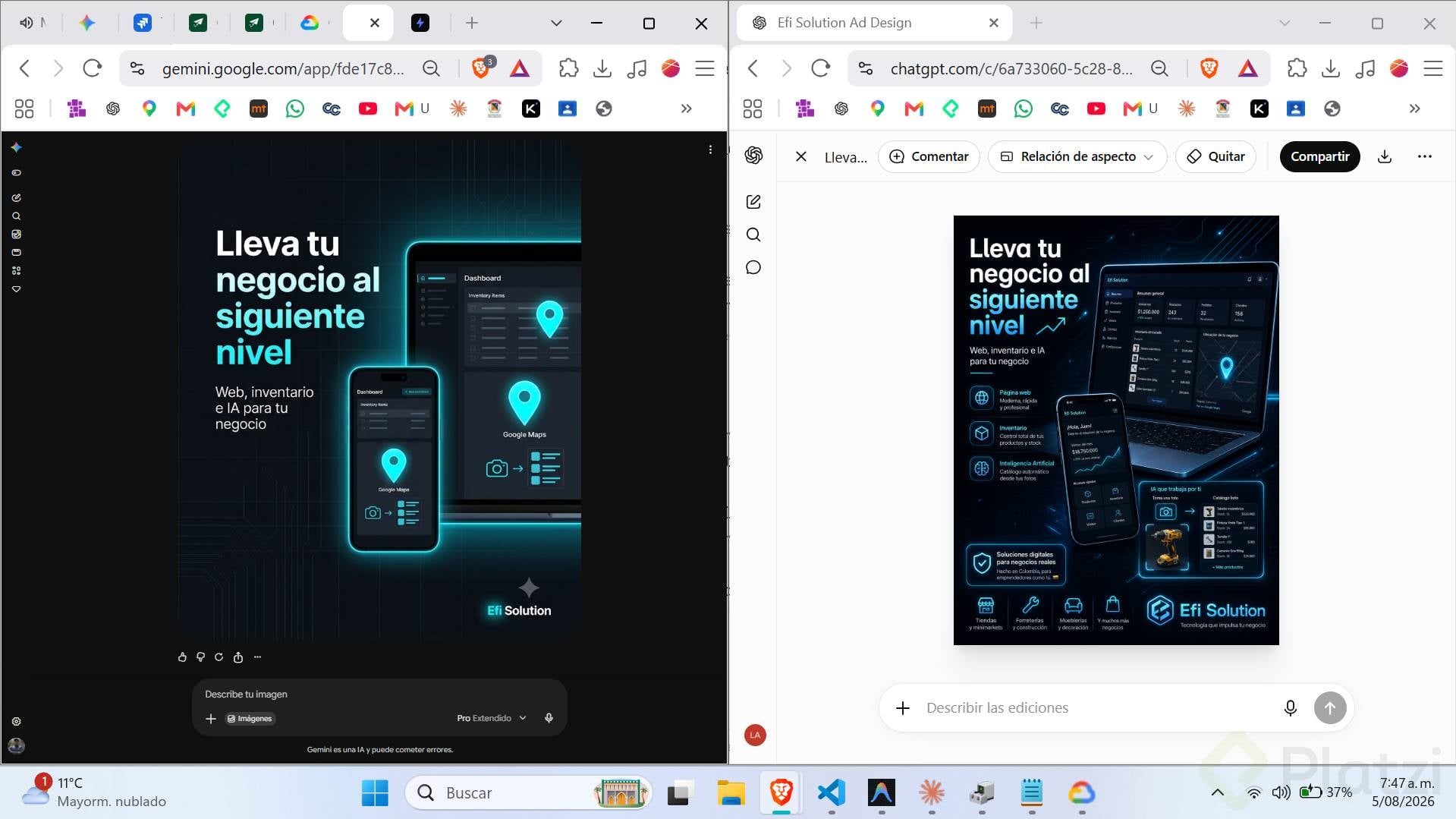Click the Compartir button

click(x=1320, y=156)
